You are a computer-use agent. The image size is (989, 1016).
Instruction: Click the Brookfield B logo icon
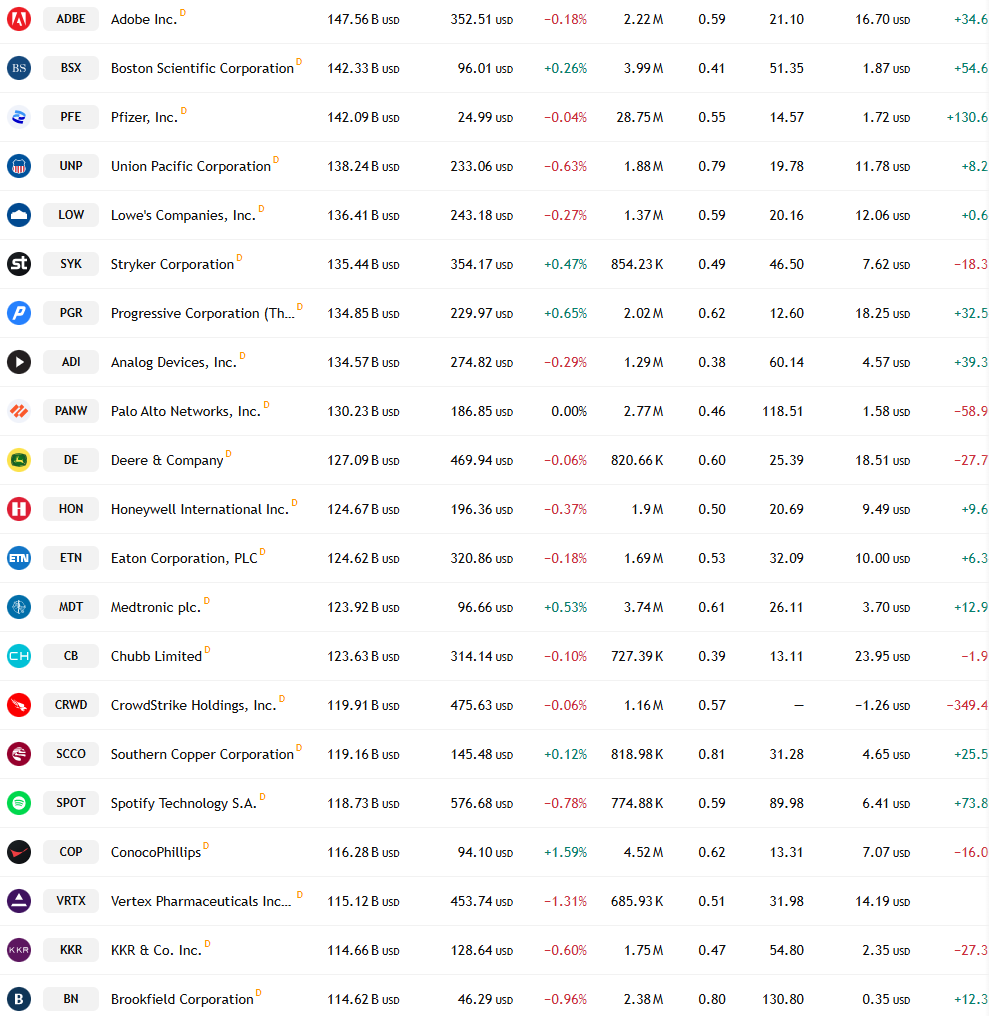point(19,999)
